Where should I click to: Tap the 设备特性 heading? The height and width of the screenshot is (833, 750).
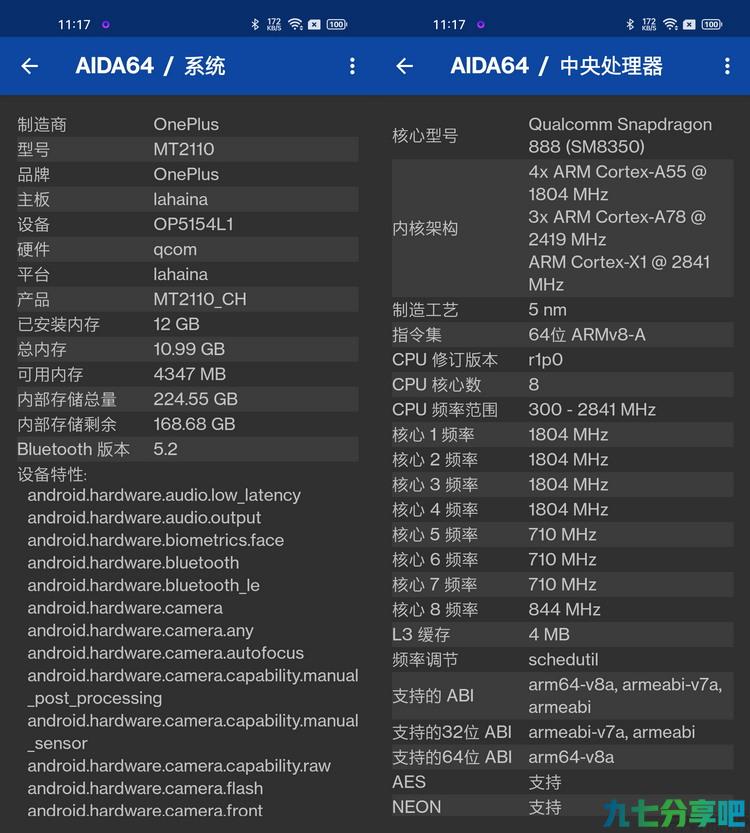pos(52,474)
